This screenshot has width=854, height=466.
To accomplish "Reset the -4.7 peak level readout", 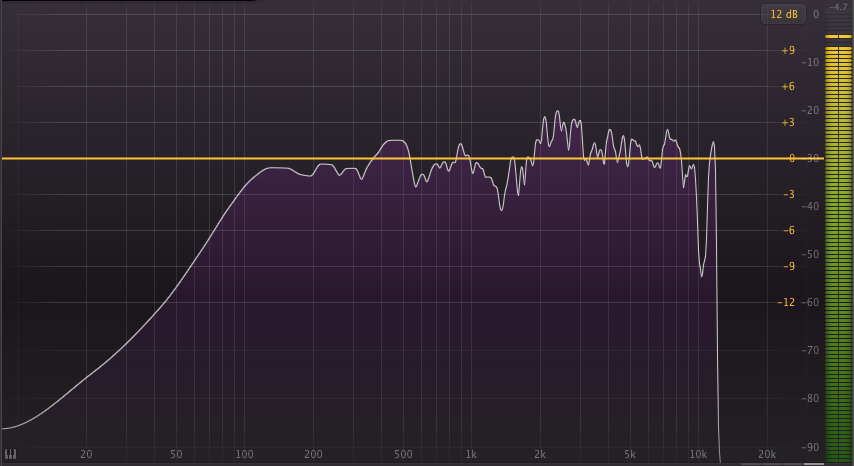I will 838,7.
